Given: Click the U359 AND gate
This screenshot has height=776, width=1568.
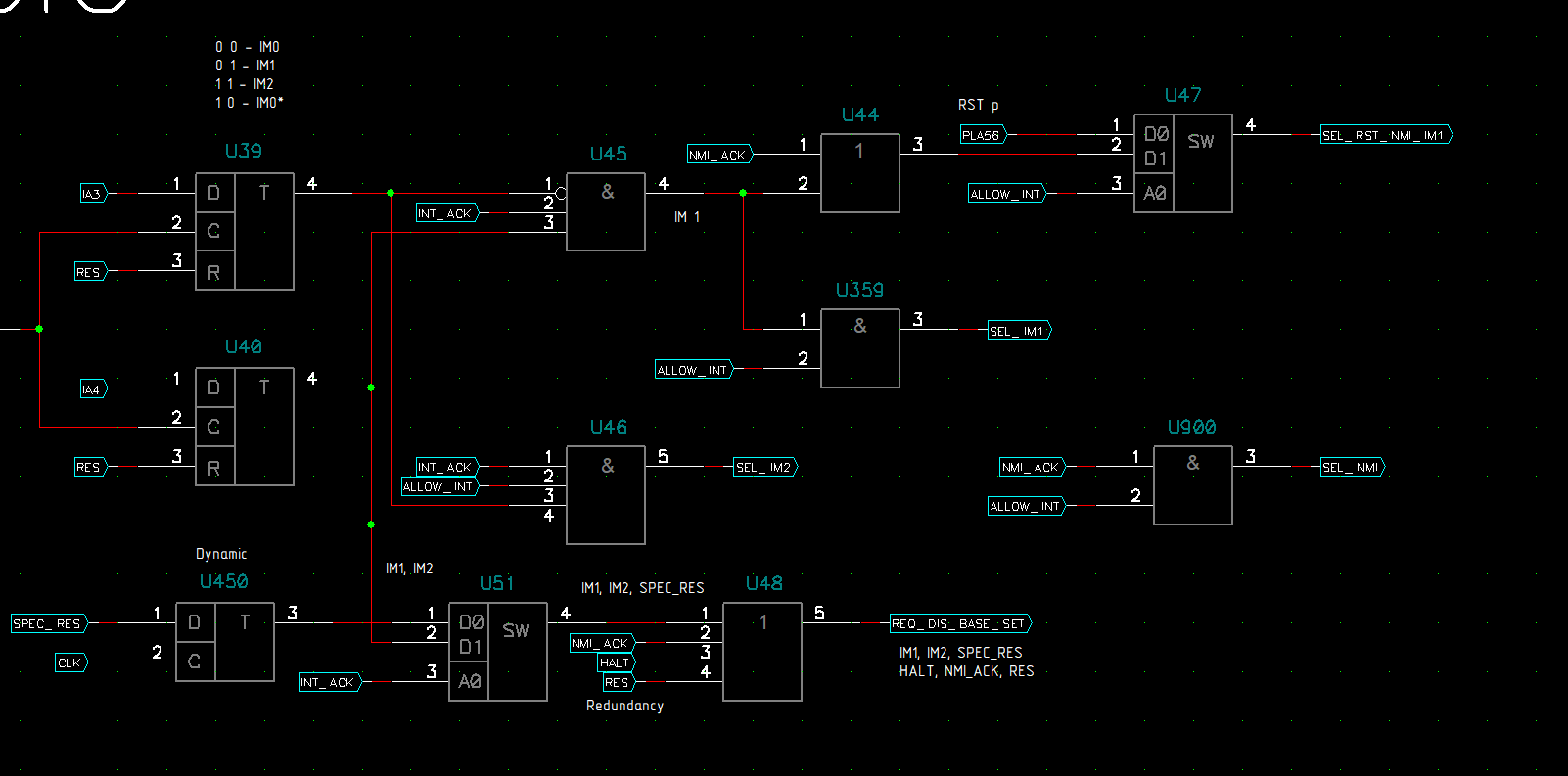Looking at the screenshot, I should click(859, 348).
